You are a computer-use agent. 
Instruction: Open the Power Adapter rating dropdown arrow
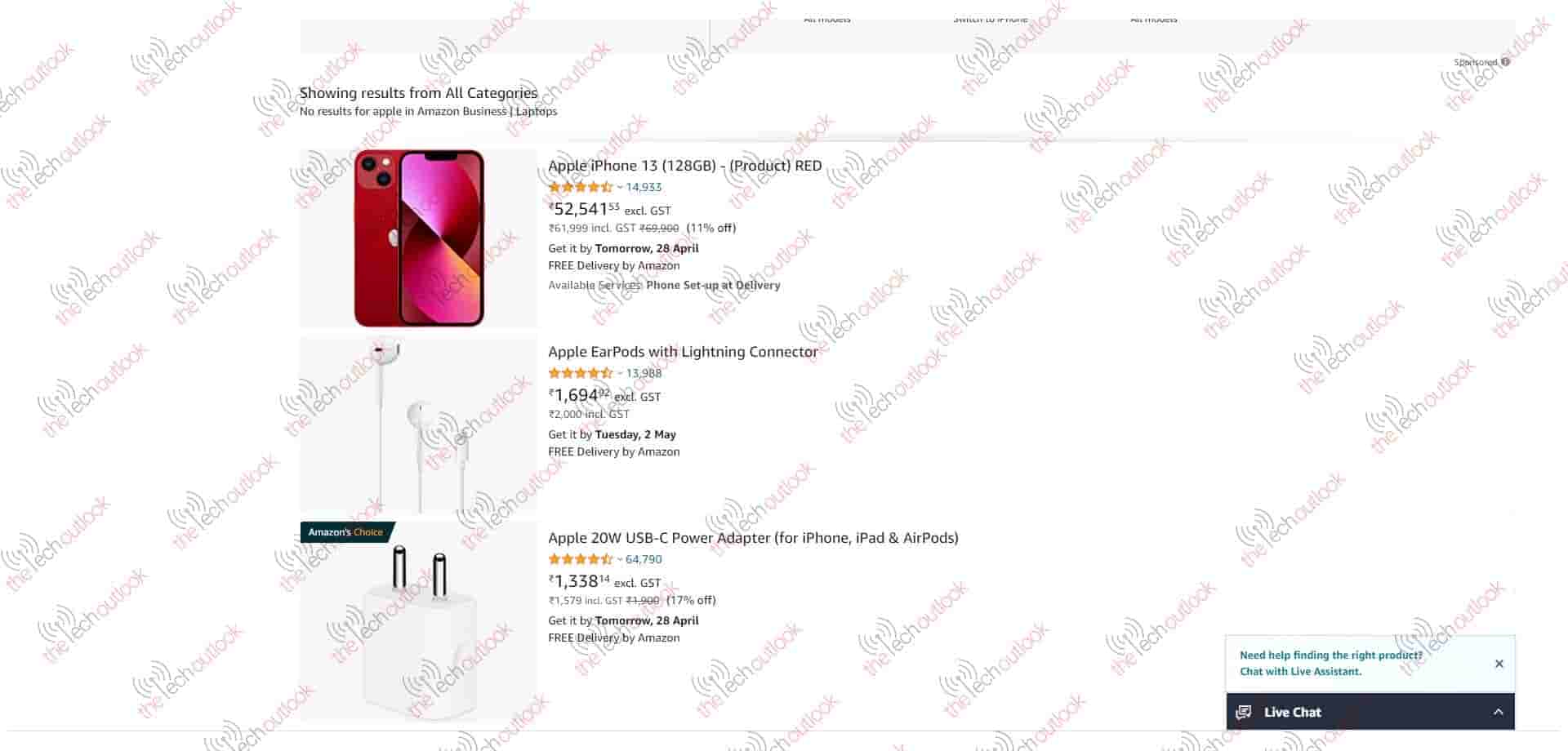coord(620,560)
